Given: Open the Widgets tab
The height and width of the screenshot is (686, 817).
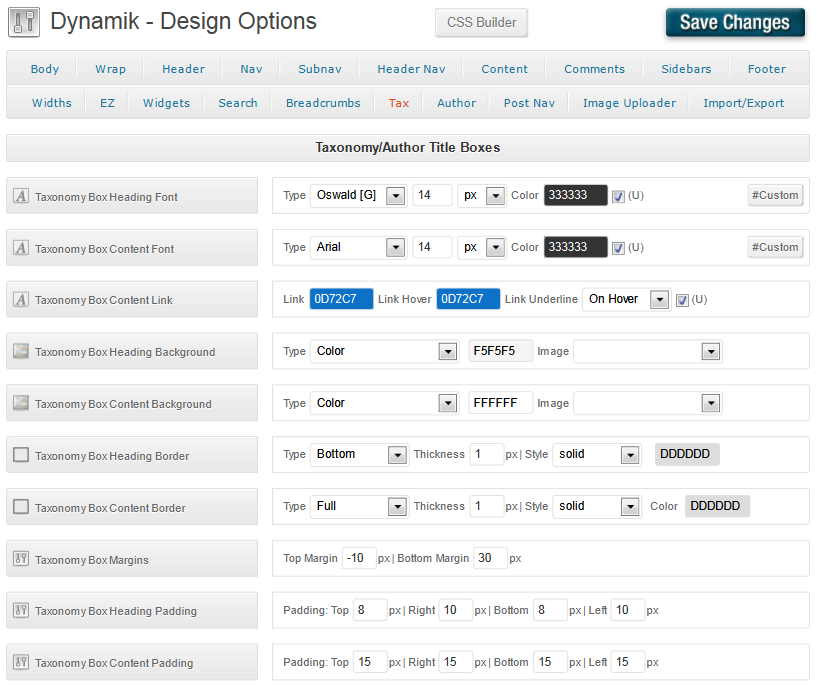Looking at the screenshot, I should [166, 103].
